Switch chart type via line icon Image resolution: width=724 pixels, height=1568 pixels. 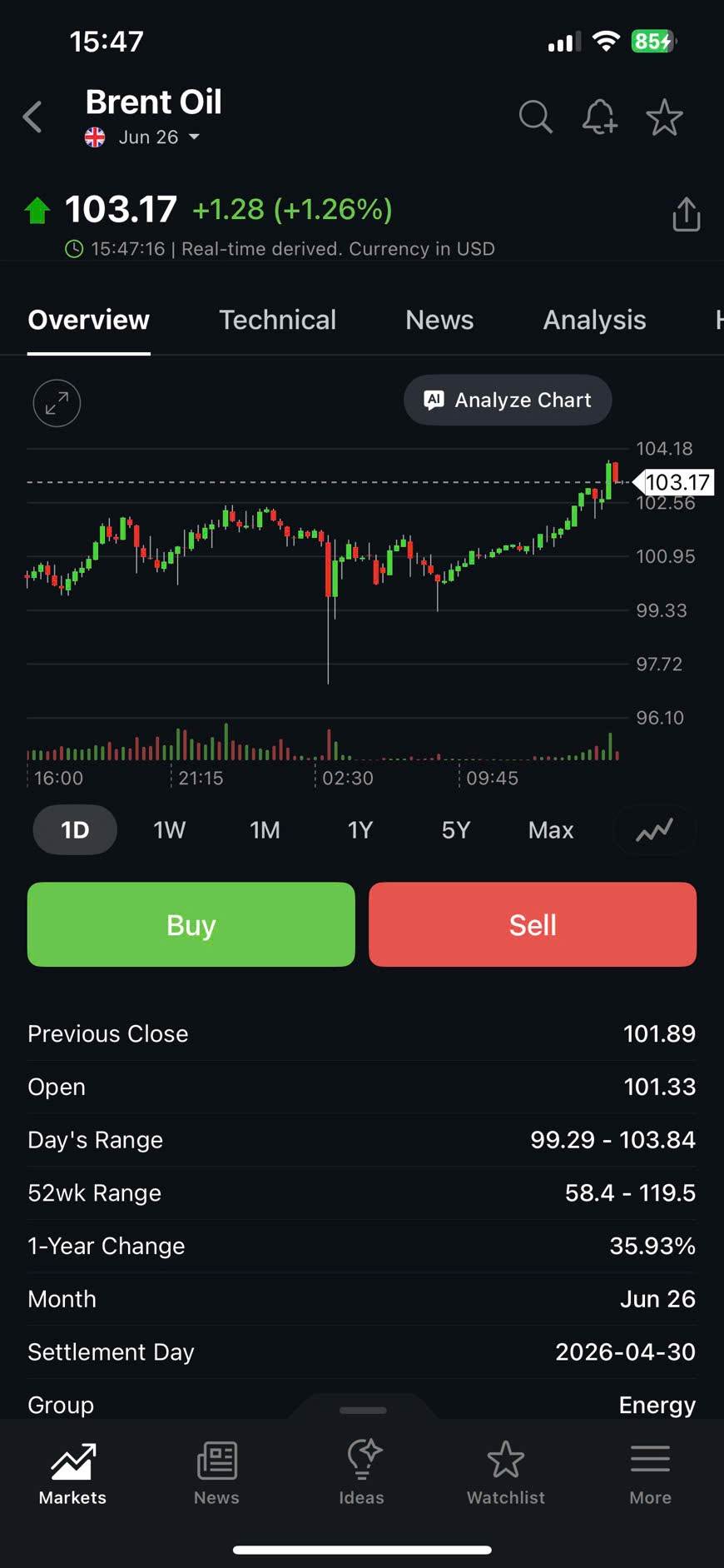pos(654,830)
